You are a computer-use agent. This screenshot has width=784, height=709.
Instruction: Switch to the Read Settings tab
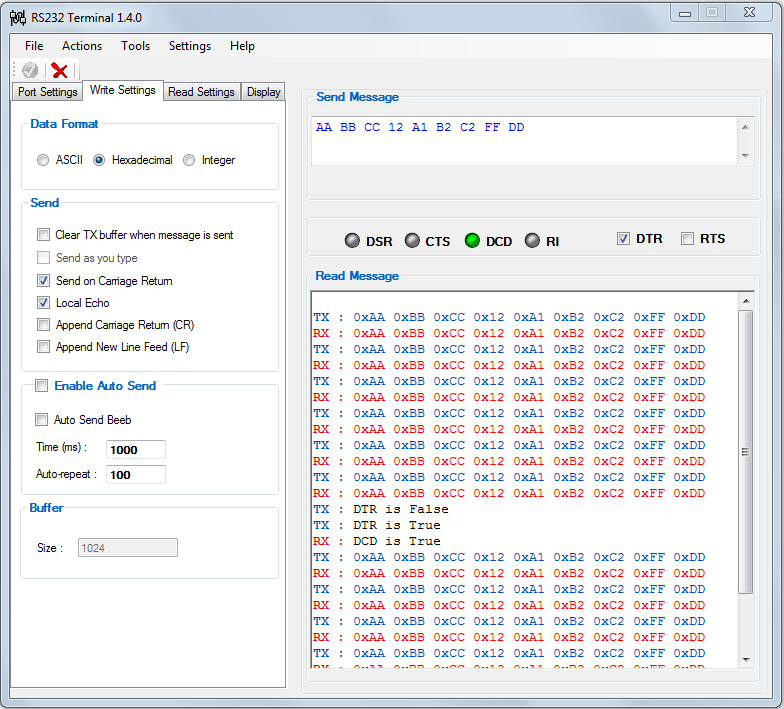coord(202,92)
